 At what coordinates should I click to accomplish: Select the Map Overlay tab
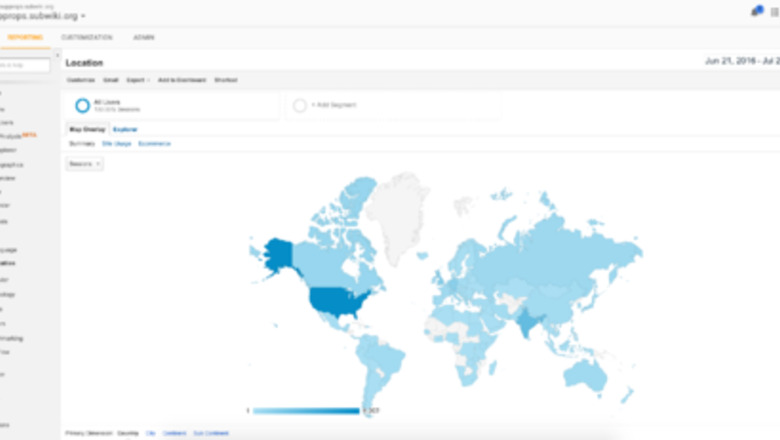(86, 129)
